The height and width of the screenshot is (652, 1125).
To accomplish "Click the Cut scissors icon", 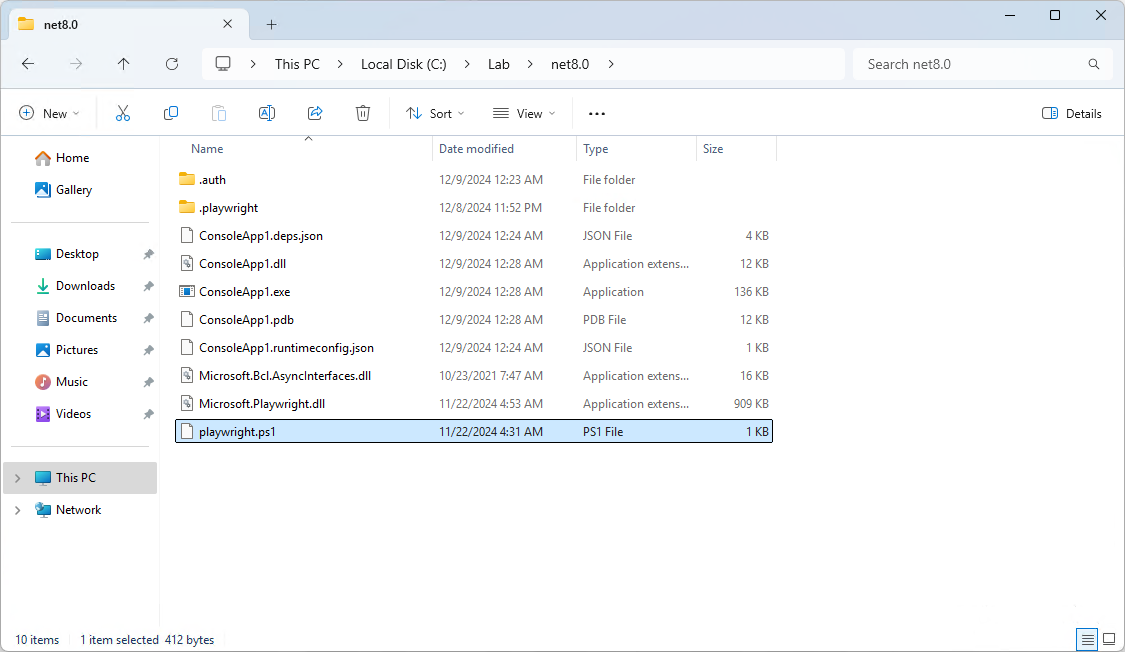I will [123, 113].
